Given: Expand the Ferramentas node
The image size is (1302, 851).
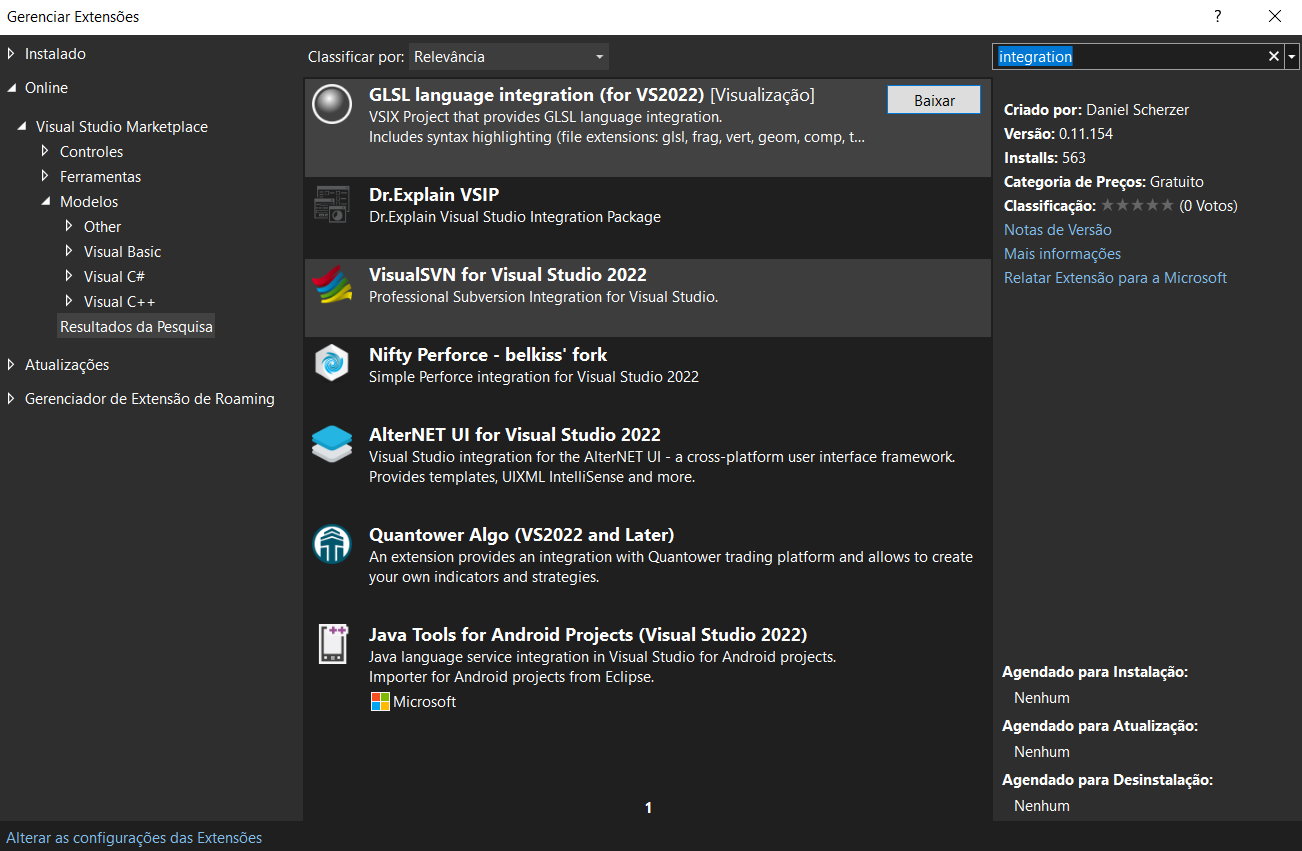Looking at the screenshot, I should click(x=45, y=177).
